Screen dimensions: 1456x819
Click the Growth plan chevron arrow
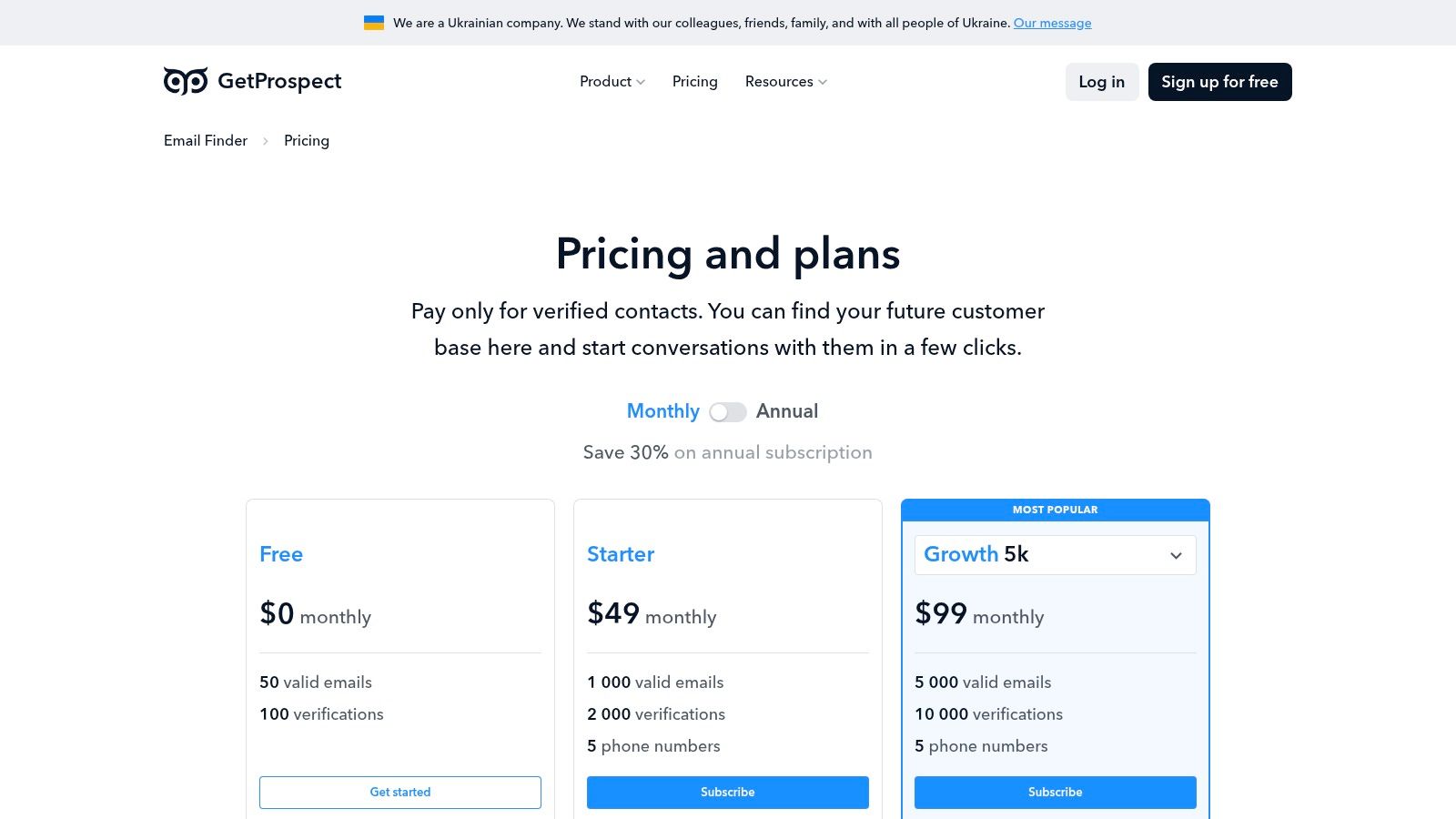pos(1174,554)
